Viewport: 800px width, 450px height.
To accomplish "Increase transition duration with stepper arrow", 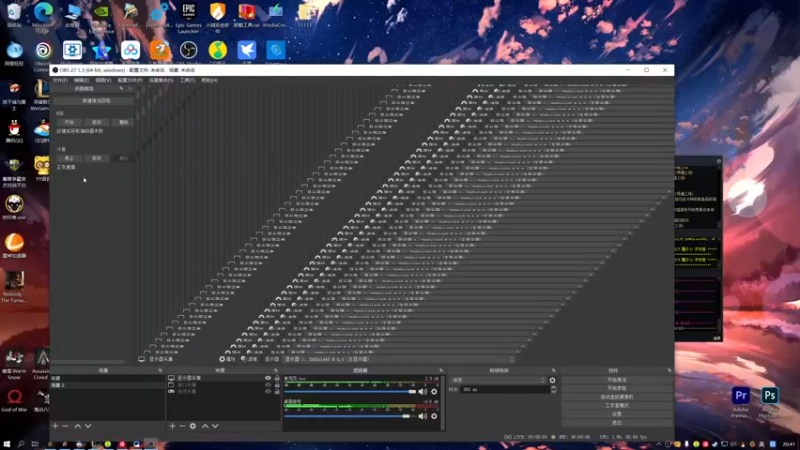I will click(554, 387).
